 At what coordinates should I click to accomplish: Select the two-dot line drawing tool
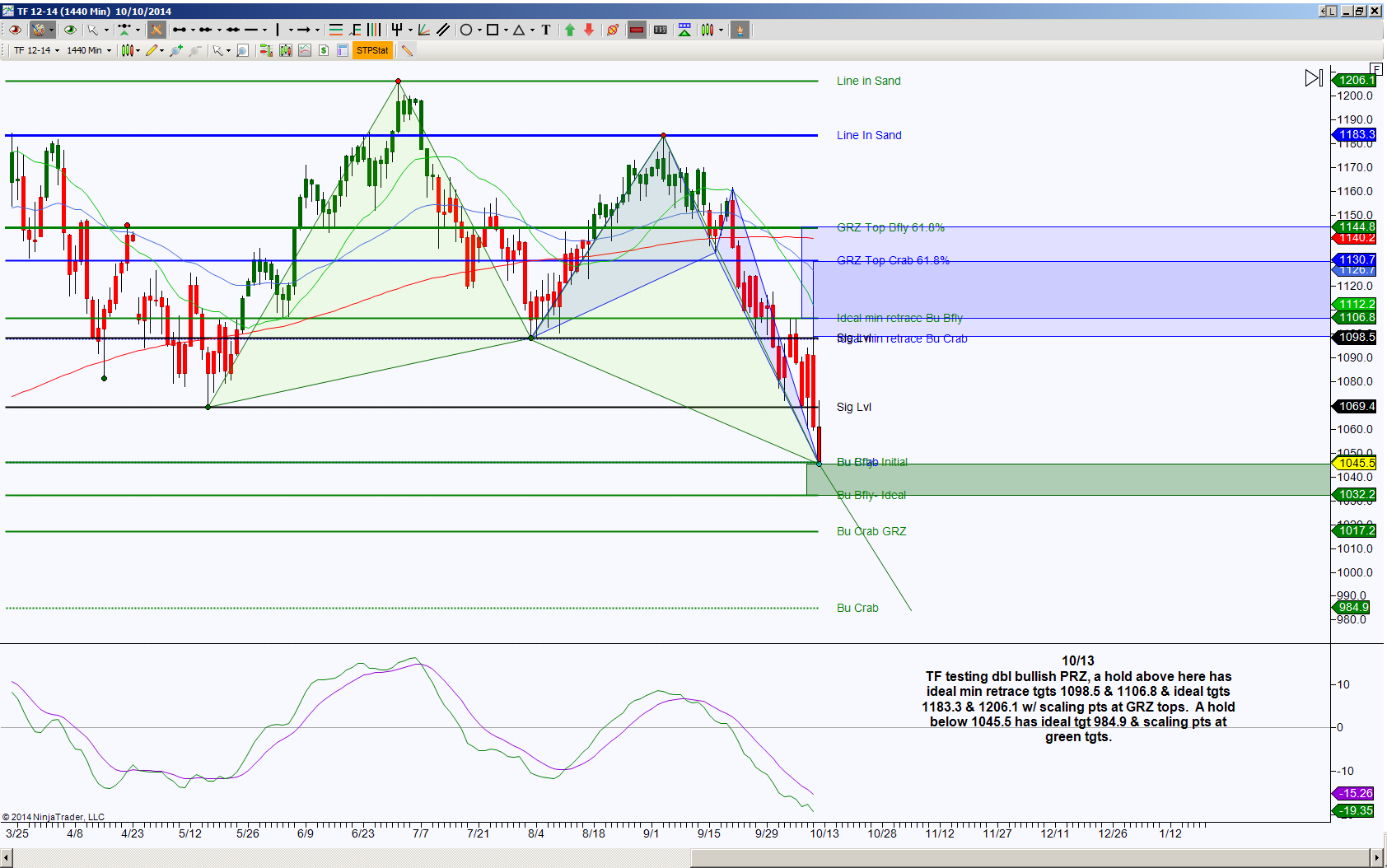179,30
